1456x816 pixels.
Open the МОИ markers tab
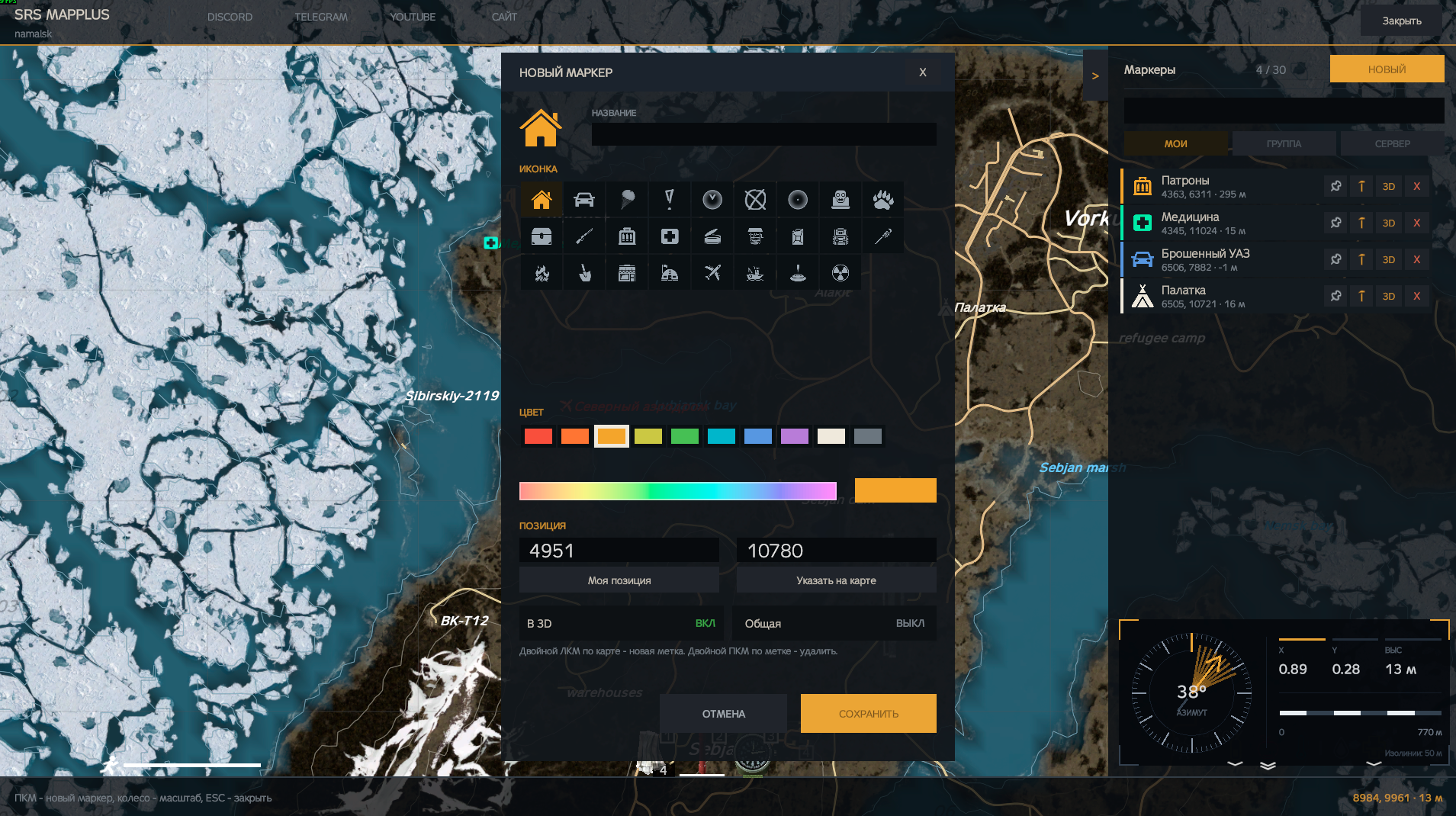click(x=1175, y=143)
